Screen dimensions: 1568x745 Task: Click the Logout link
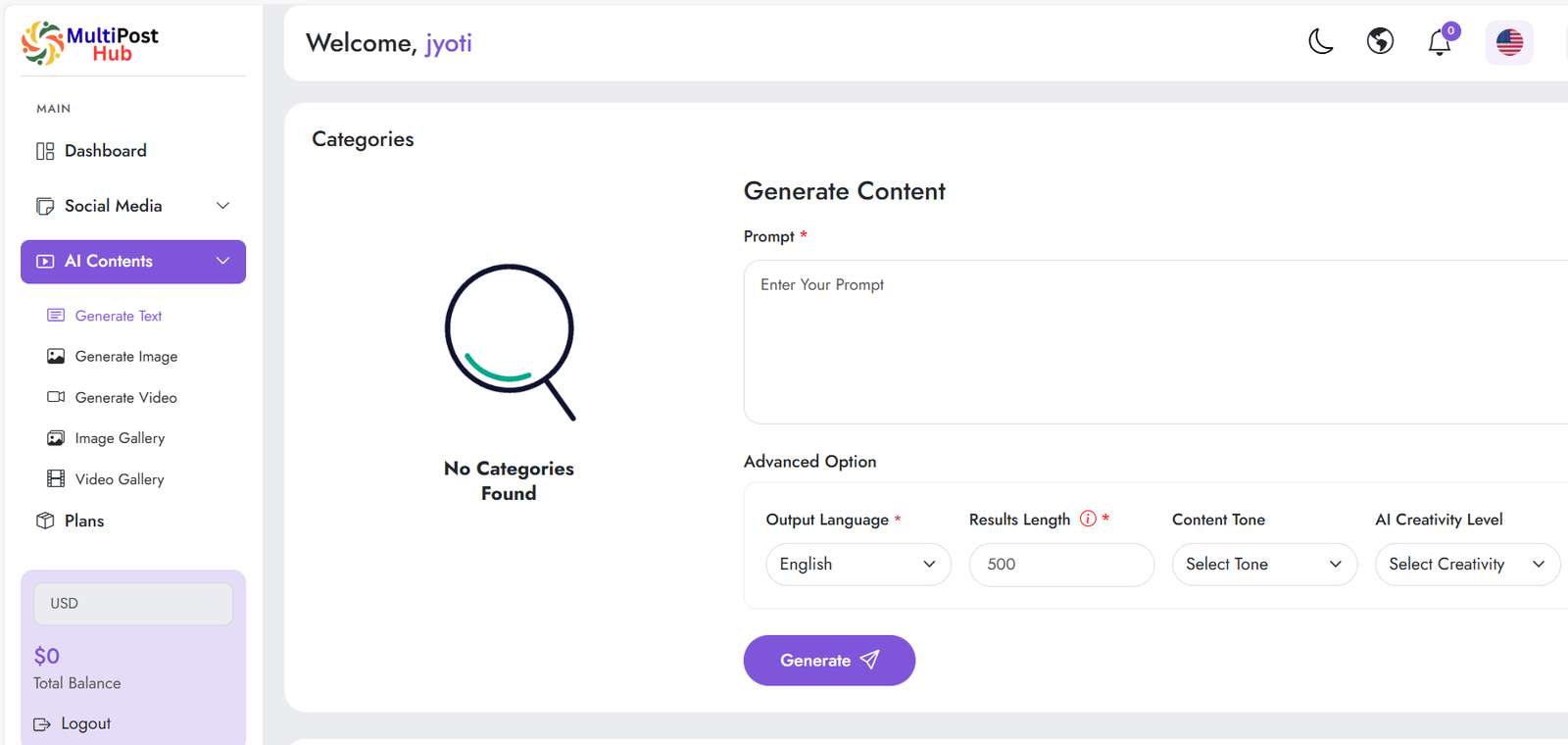coord(84,723)
